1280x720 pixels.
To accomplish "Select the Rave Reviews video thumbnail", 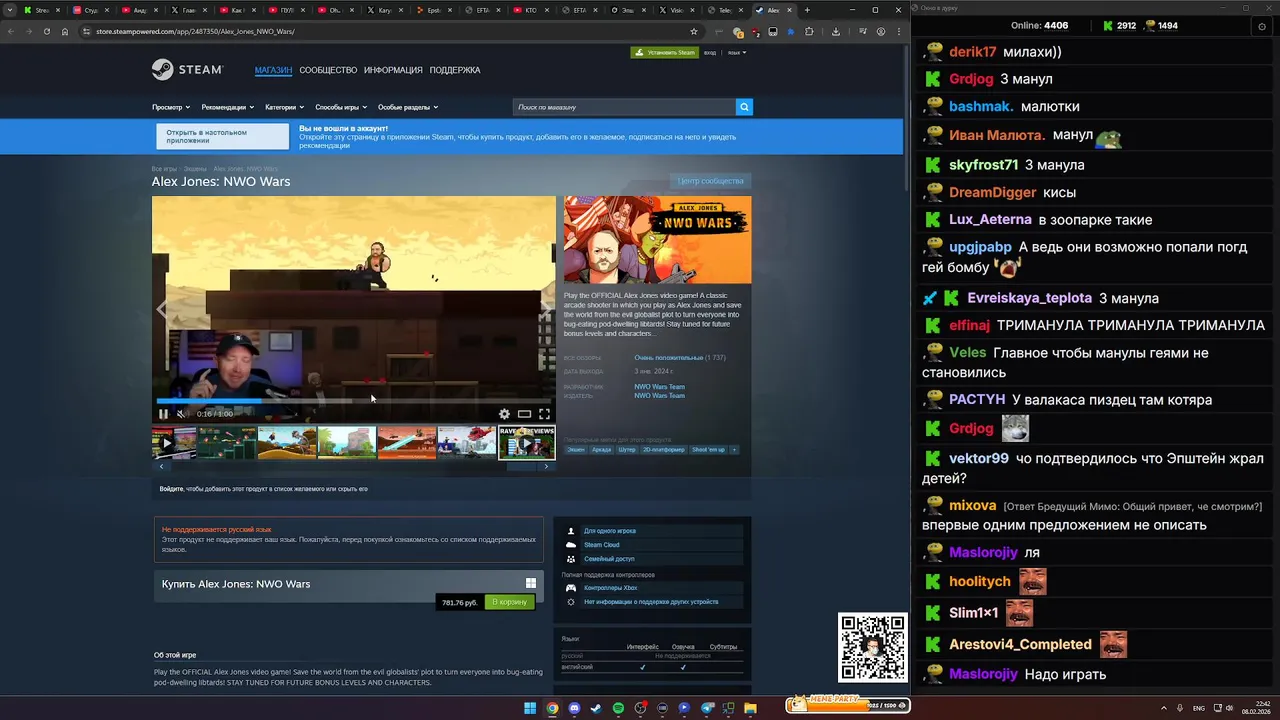I will [x=526, y=442].
